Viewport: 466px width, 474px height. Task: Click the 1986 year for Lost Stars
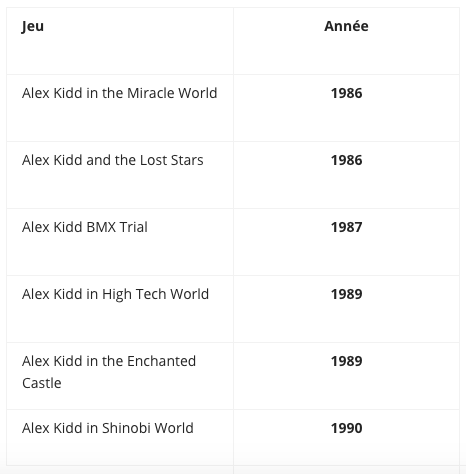click(x=346, y=160)
